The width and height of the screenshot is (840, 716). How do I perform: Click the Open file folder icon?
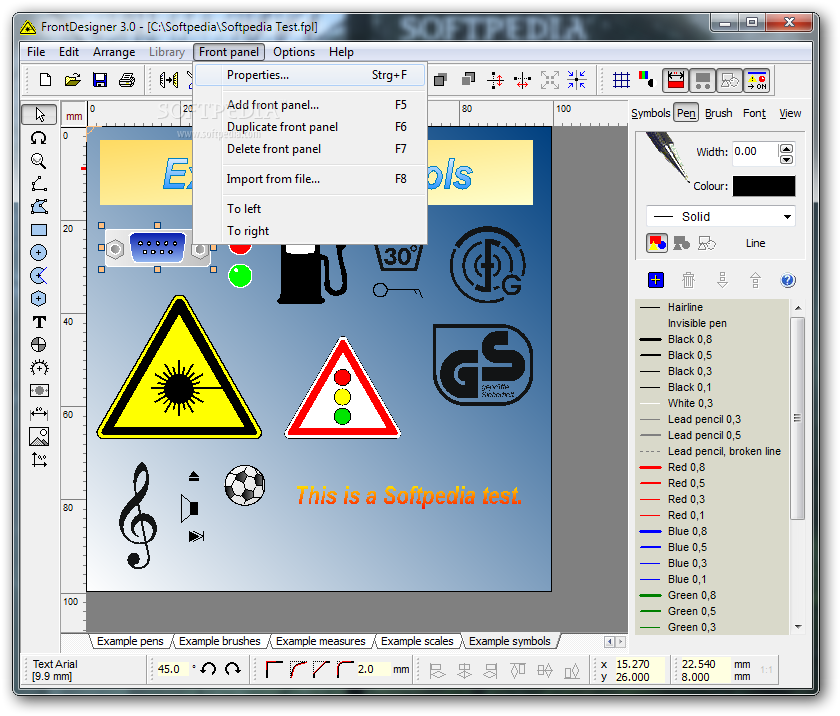[73, 80]
